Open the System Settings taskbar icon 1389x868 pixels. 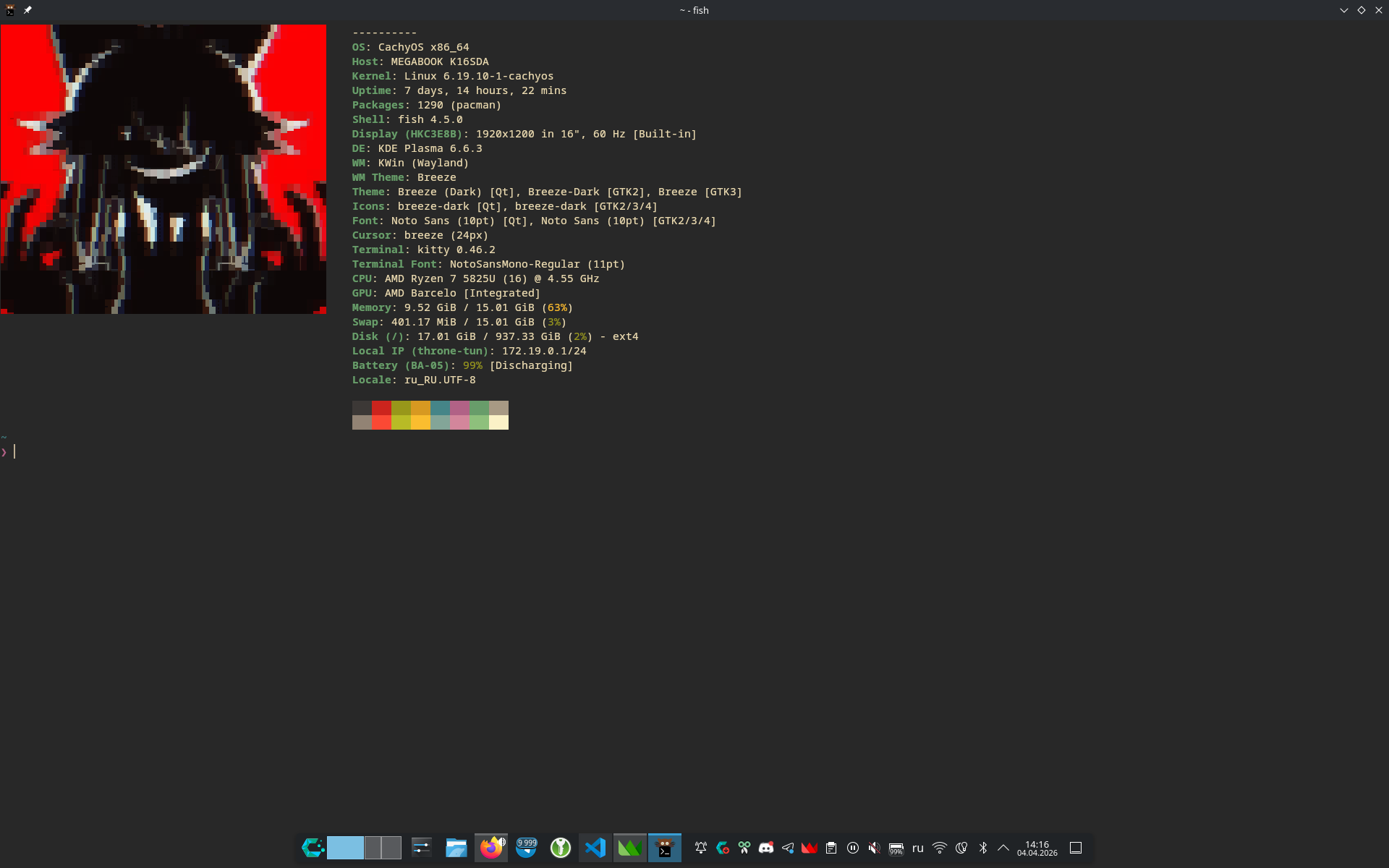(421, 848)
